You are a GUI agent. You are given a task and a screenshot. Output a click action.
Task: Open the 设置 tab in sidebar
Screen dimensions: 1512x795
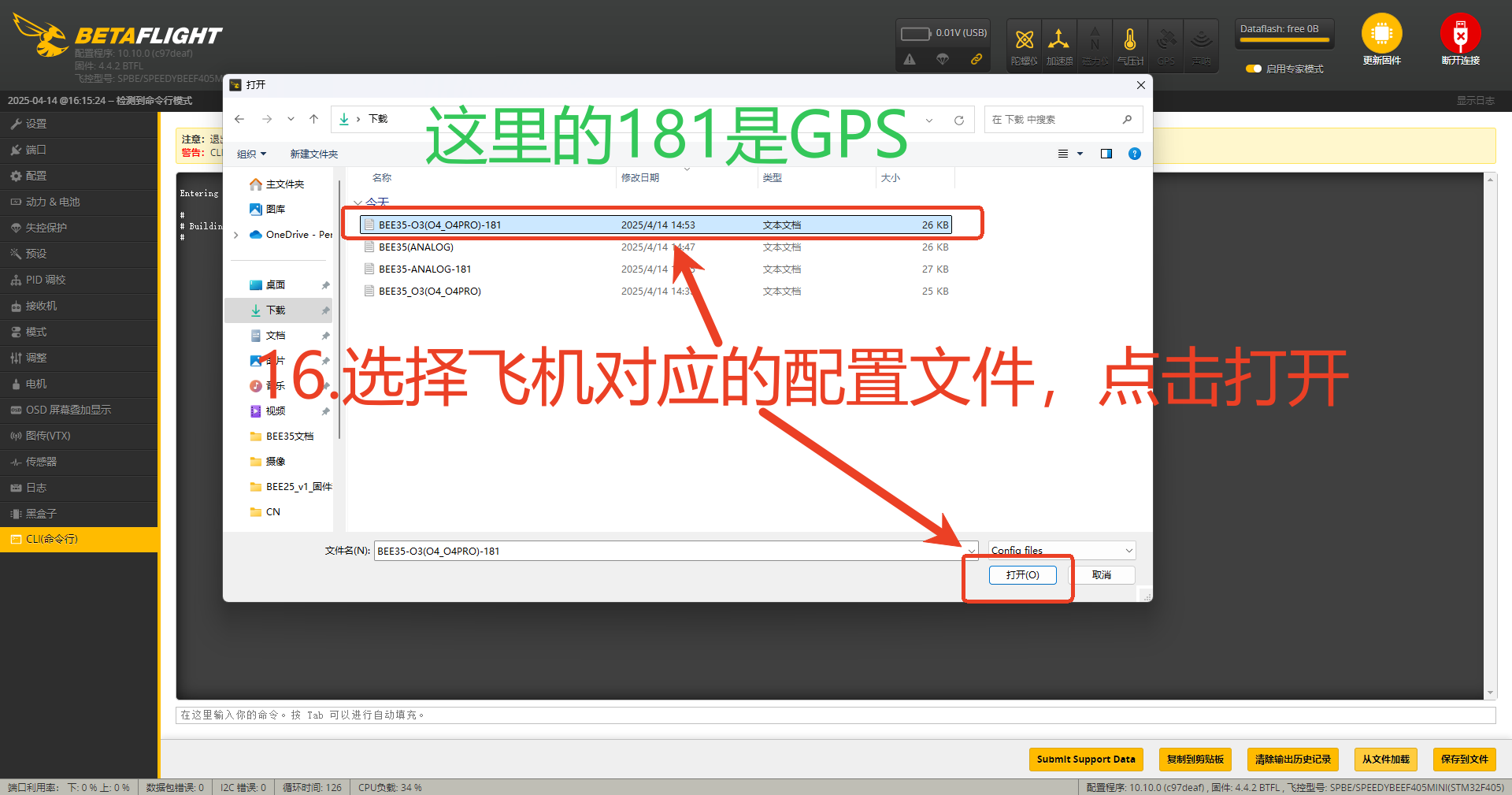click(x=79, y=124)
